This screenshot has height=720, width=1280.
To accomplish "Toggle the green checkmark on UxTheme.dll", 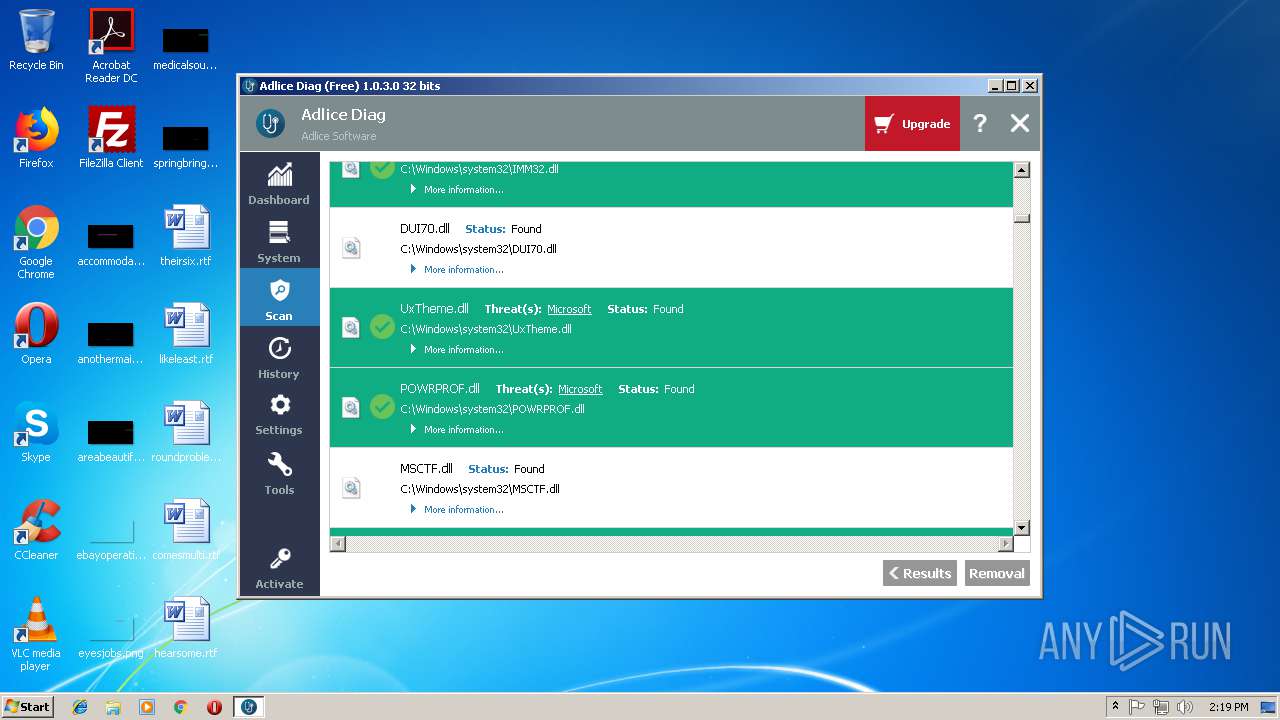I will click(382, 327).
